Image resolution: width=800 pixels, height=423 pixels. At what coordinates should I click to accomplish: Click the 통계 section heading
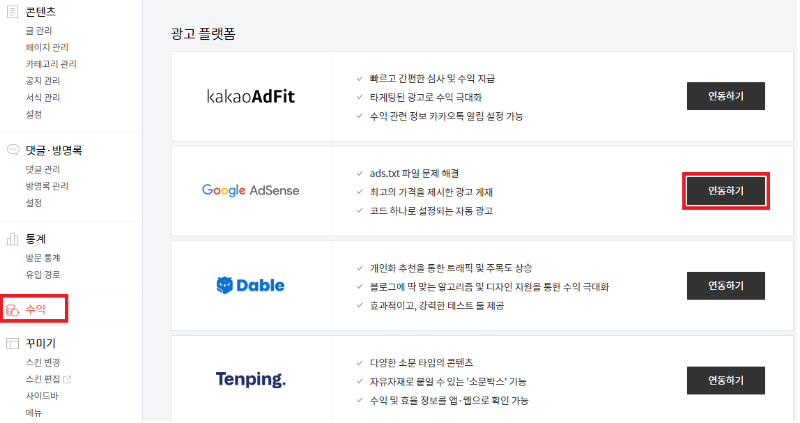click(36, 239)
